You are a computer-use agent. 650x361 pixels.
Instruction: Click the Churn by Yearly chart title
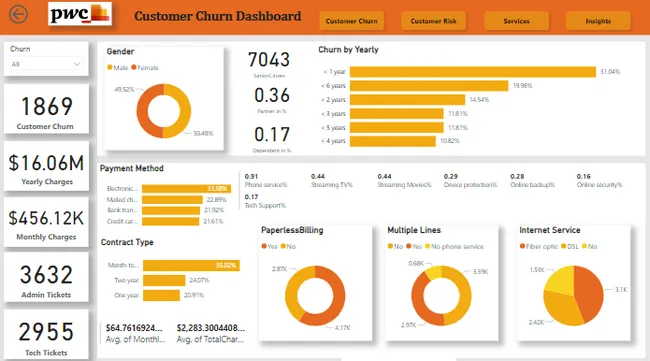(x=348, y=50)
